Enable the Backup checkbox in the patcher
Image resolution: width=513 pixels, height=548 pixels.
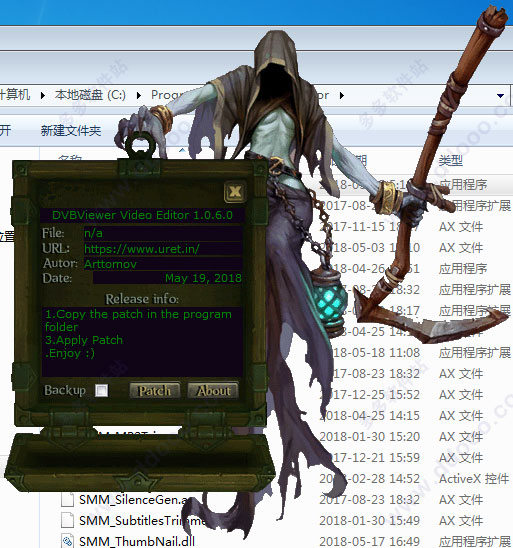click(x=102, y=390)
